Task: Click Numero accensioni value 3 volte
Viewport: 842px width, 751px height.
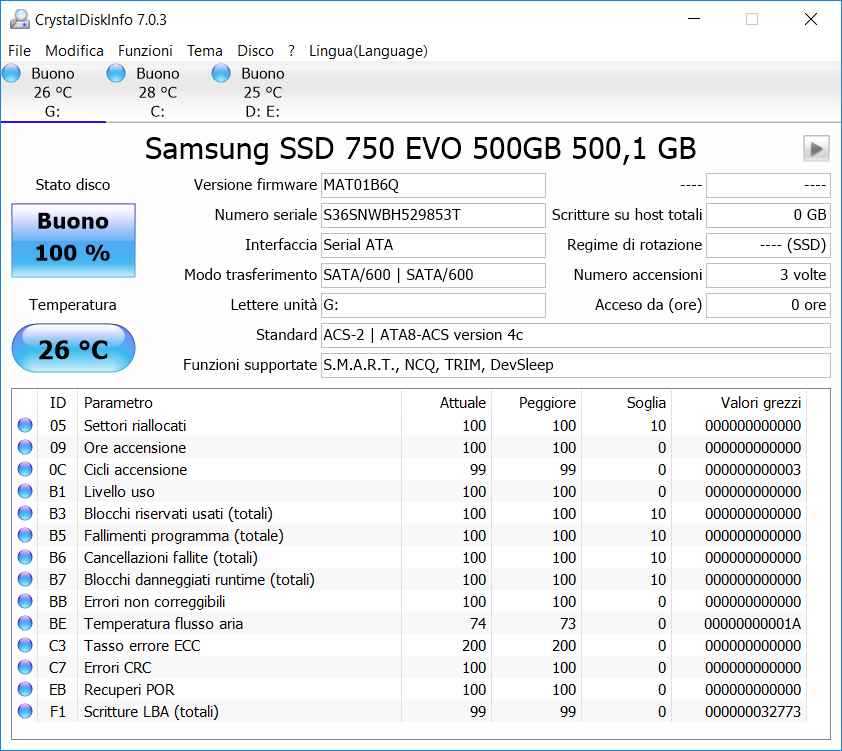Action: pyautogui.click(x=768, y=275)
